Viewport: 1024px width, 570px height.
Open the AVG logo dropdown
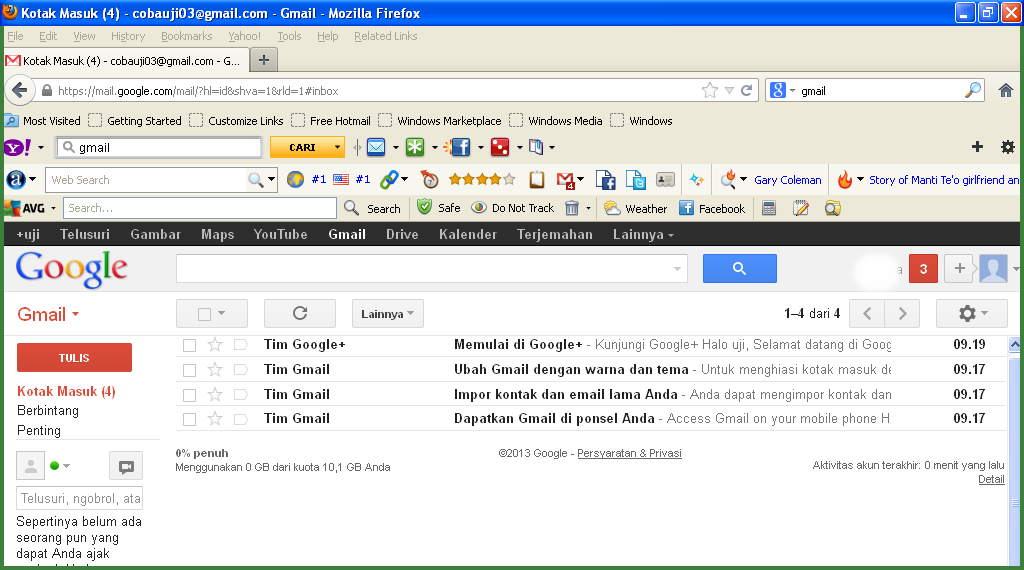point(54,208)
